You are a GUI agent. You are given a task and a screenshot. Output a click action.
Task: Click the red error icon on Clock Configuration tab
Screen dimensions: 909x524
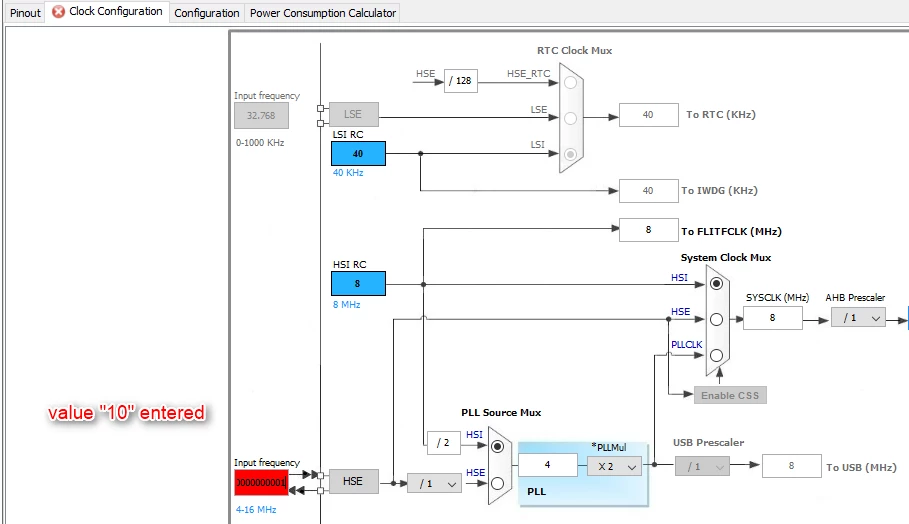pos(59,12)
